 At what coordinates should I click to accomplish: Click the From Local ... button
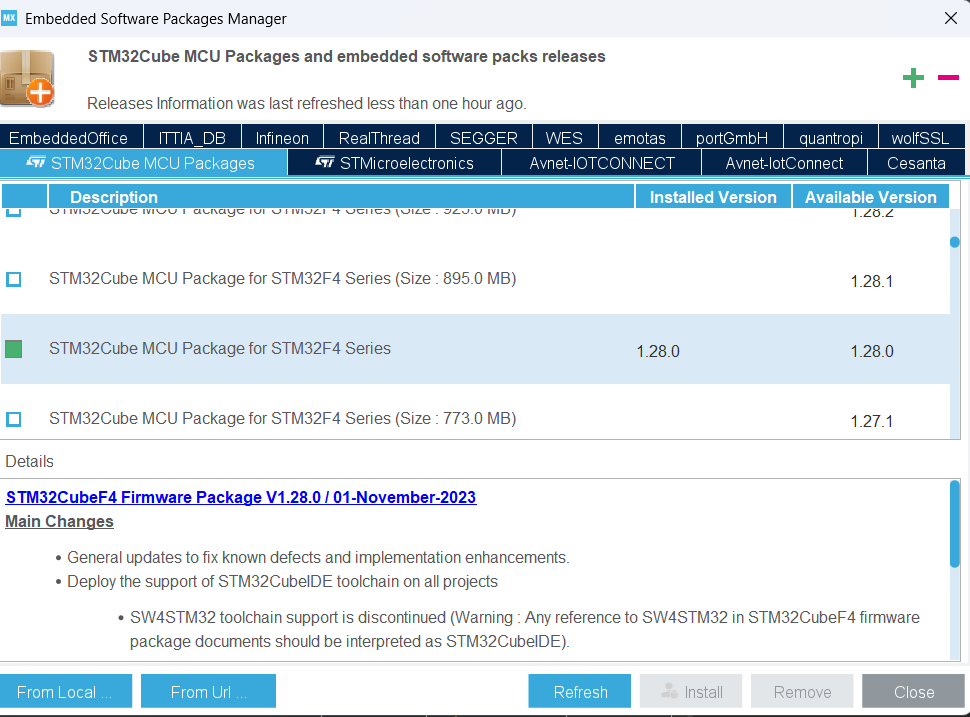[x=66, y=691]
